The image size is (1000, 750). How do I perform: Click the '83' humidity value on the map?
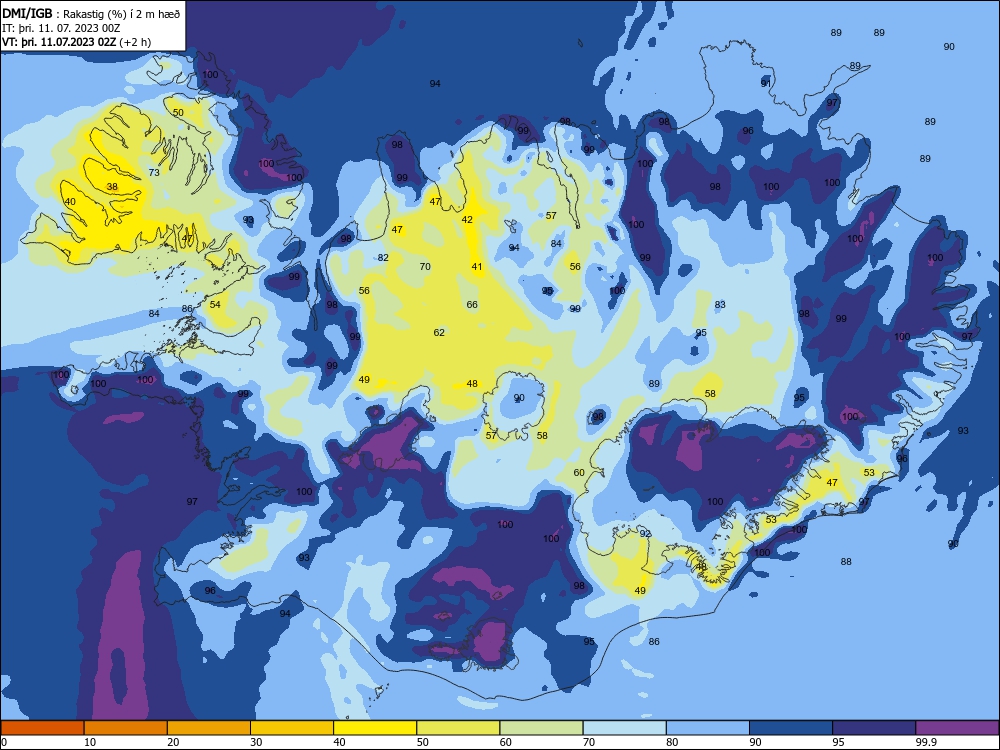click(x=720, y=304)
